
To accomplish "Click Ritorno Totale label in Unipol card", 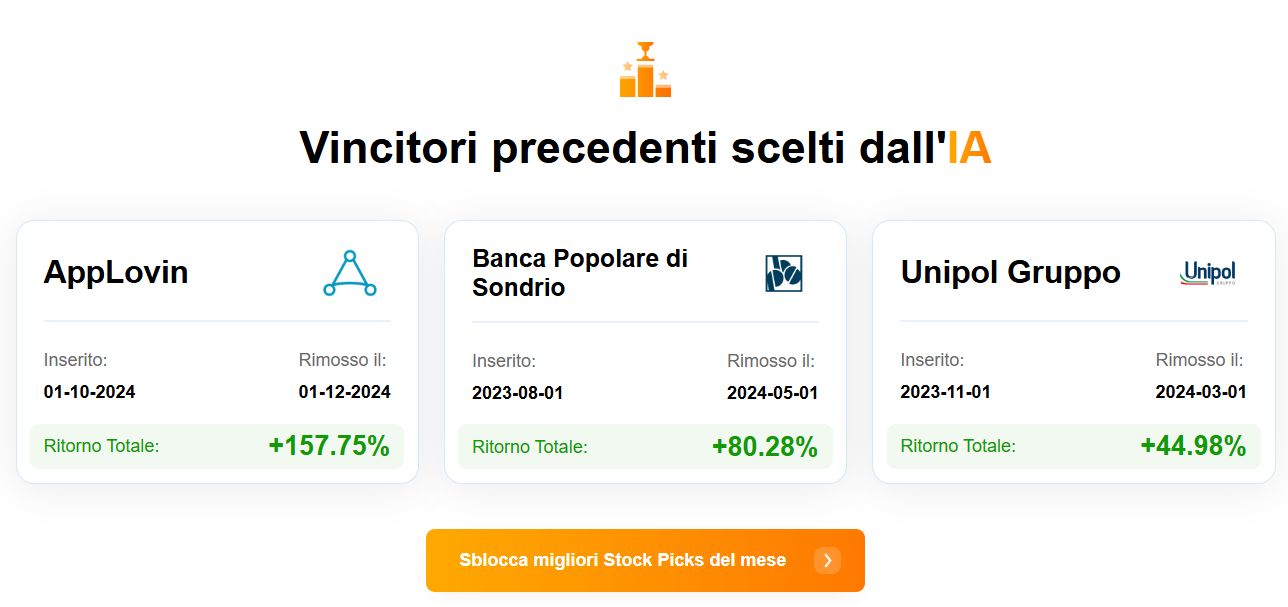I will 958,446.
